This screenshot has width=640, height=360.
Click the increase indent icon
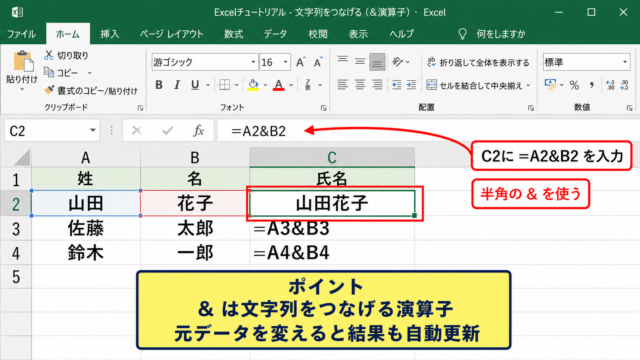click(x=411, y=85)
